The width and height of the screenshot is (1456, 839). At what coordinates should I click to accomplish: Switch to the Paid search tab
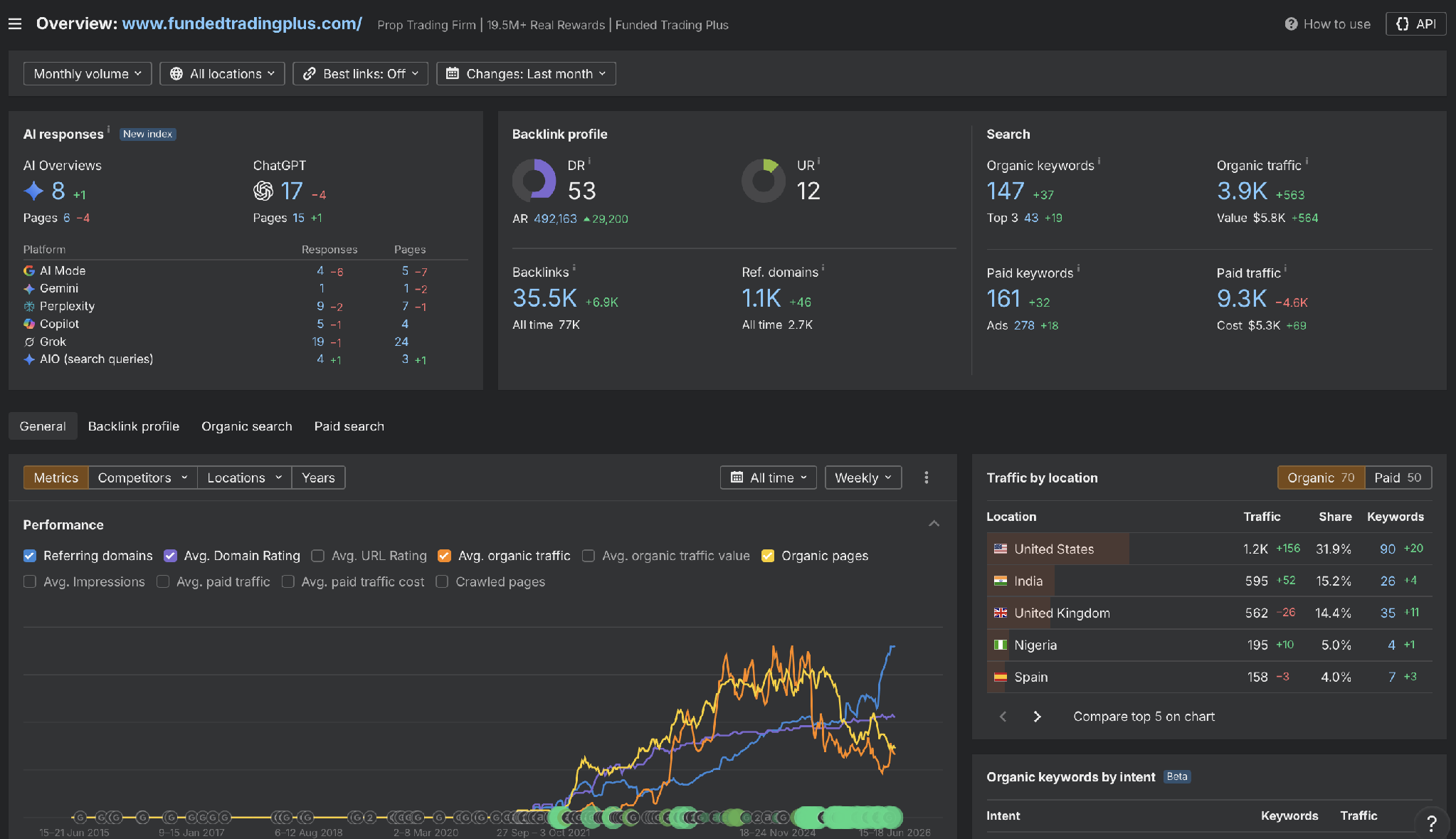click(x=349, y=426)
